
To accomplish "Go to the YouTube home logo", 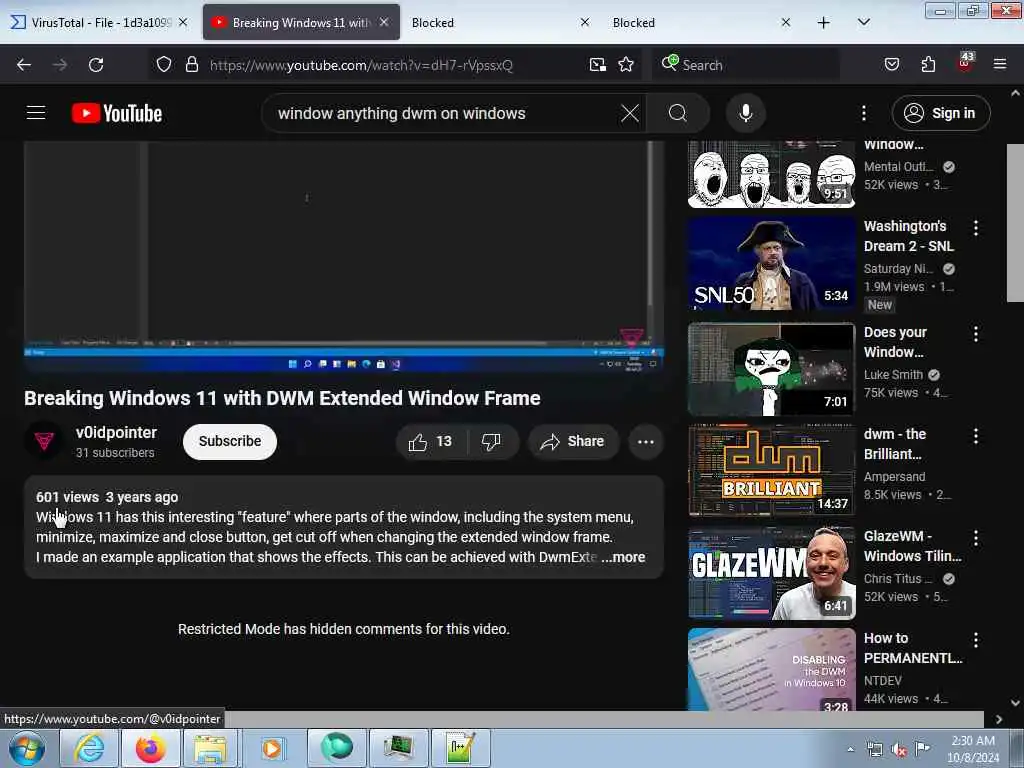I will pos(117,113).
